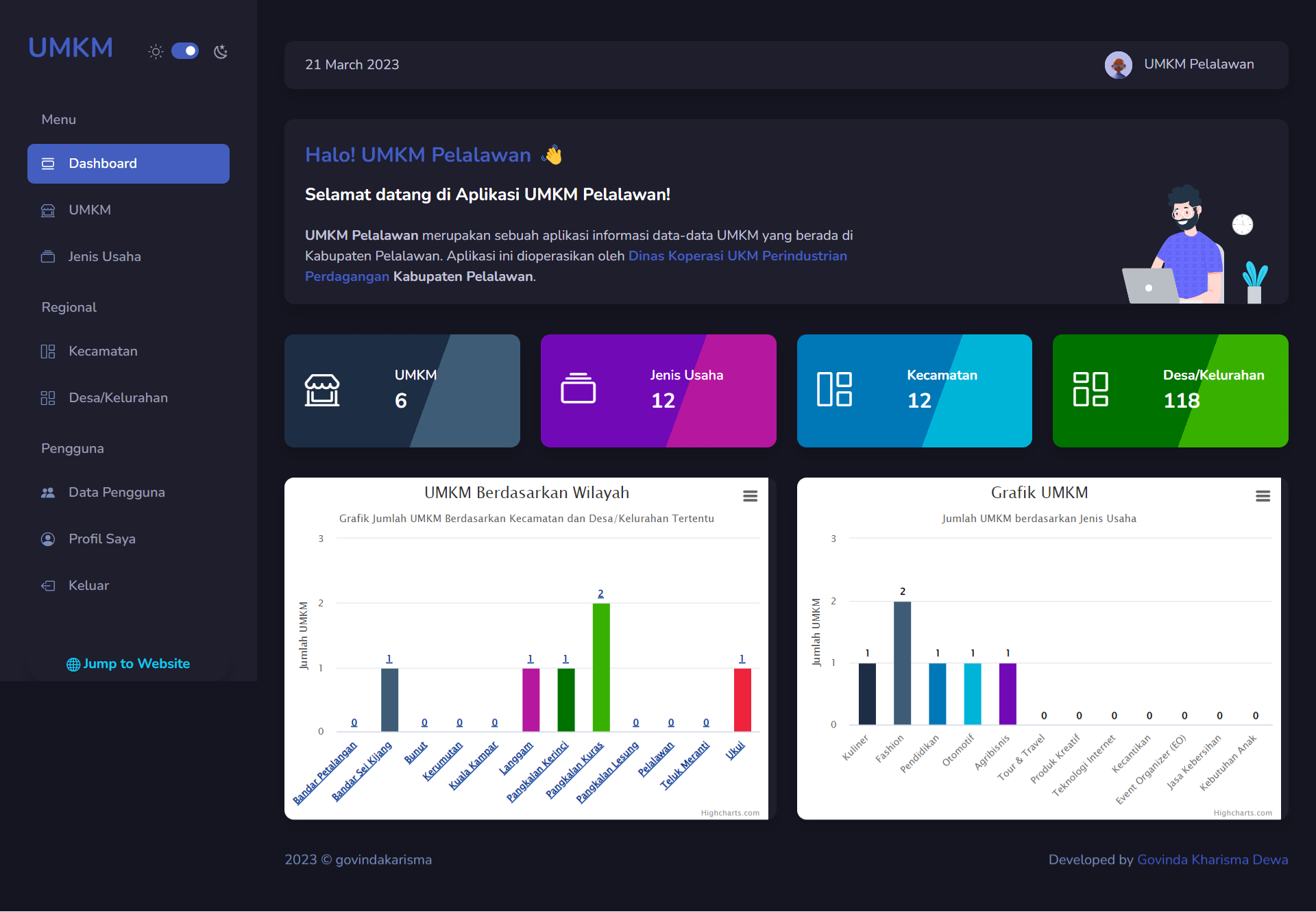The width and height of the screenshot is (1316, 912).
Task: Open Govinda Kharisma Dewa footer link
Action: (x=1213, y=860)
